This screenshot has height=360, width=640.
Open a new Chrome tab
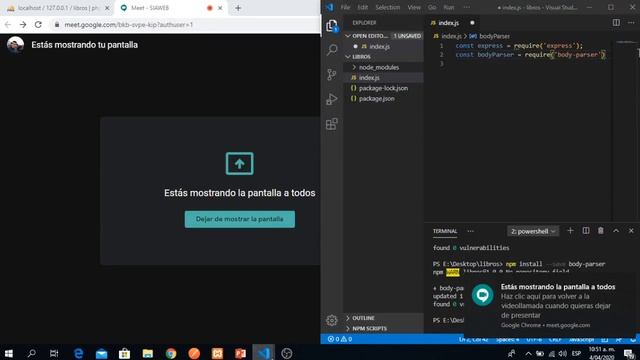pyautogui.click(x=238, y=8)
